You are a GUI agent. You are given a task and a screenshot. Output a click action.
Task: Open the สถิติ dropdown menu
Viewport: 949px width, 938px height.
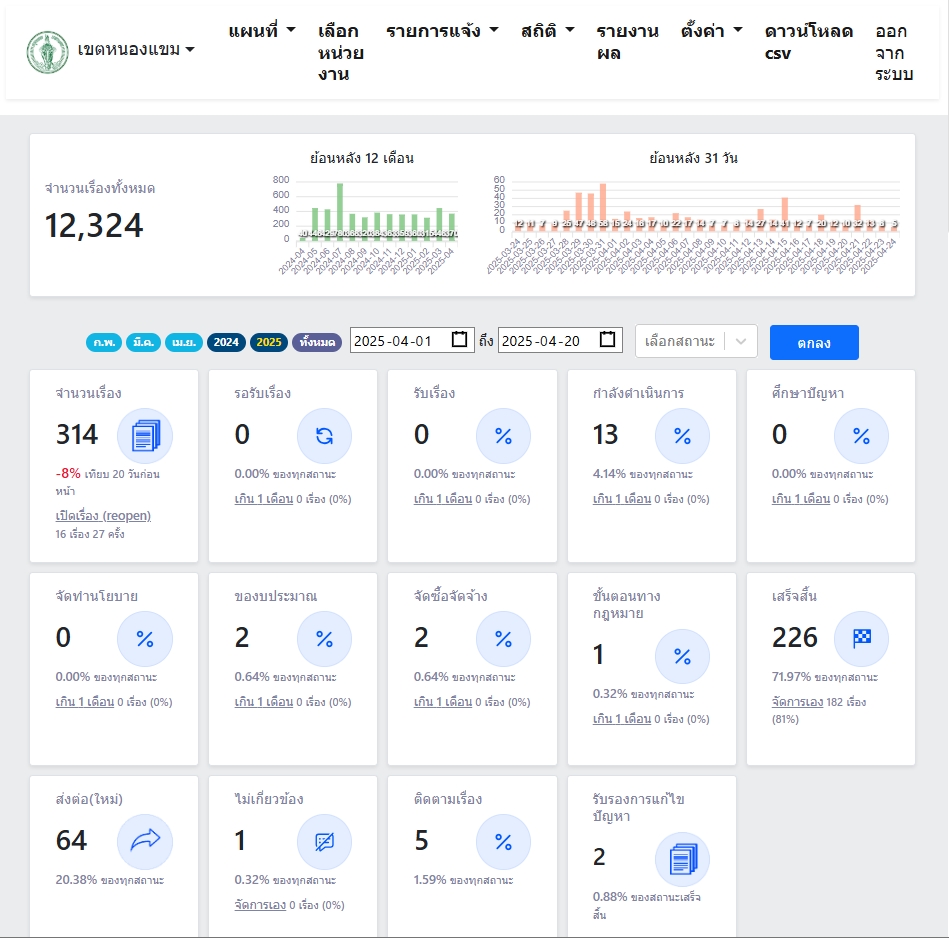(547, 30)
